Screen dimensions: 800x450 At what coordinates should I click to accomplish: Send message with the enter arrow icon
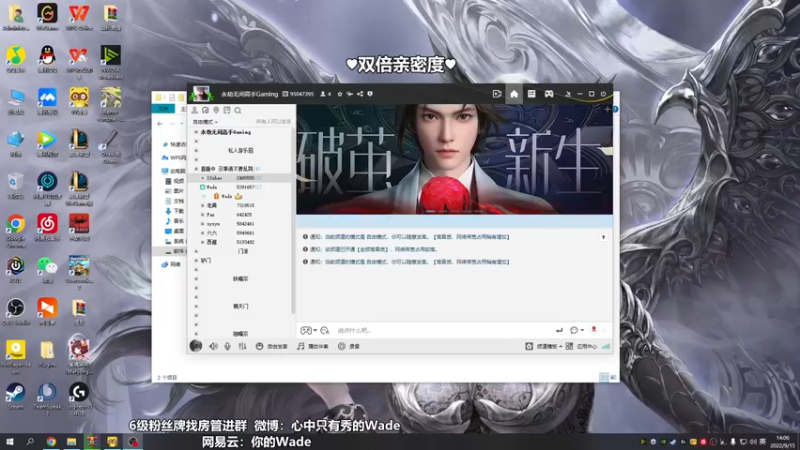tap(559, 331)
